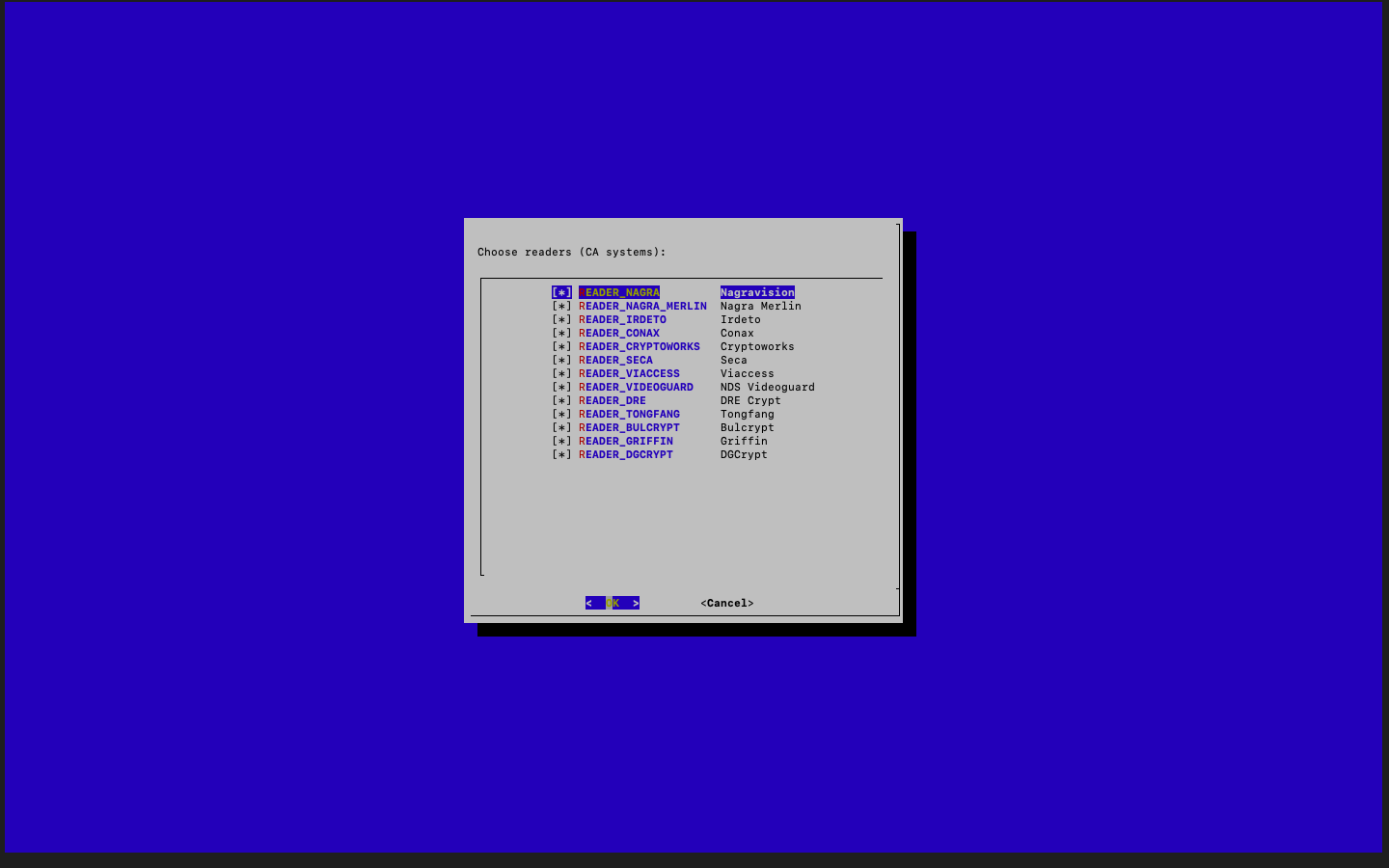1389x868 pixels.
Task: Uncheck the READER_CONAX checkbox
Action: pyautogui.click(x=561, y=333)
